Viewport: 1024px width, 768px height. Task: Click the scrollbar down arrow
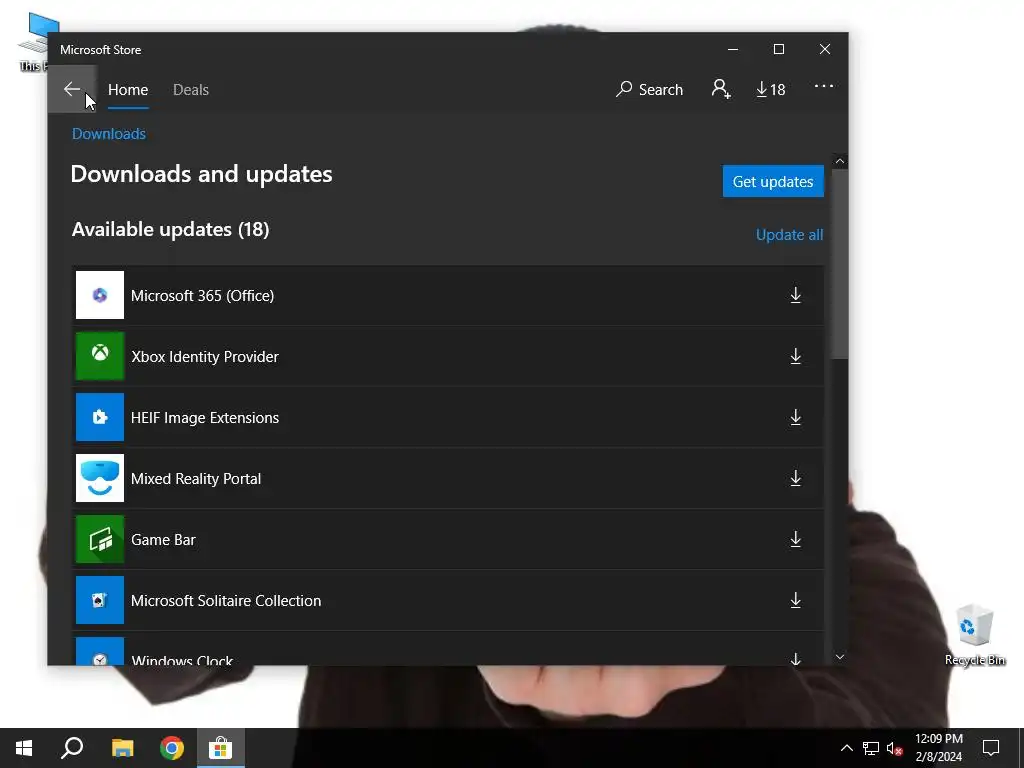coord(840,657)
